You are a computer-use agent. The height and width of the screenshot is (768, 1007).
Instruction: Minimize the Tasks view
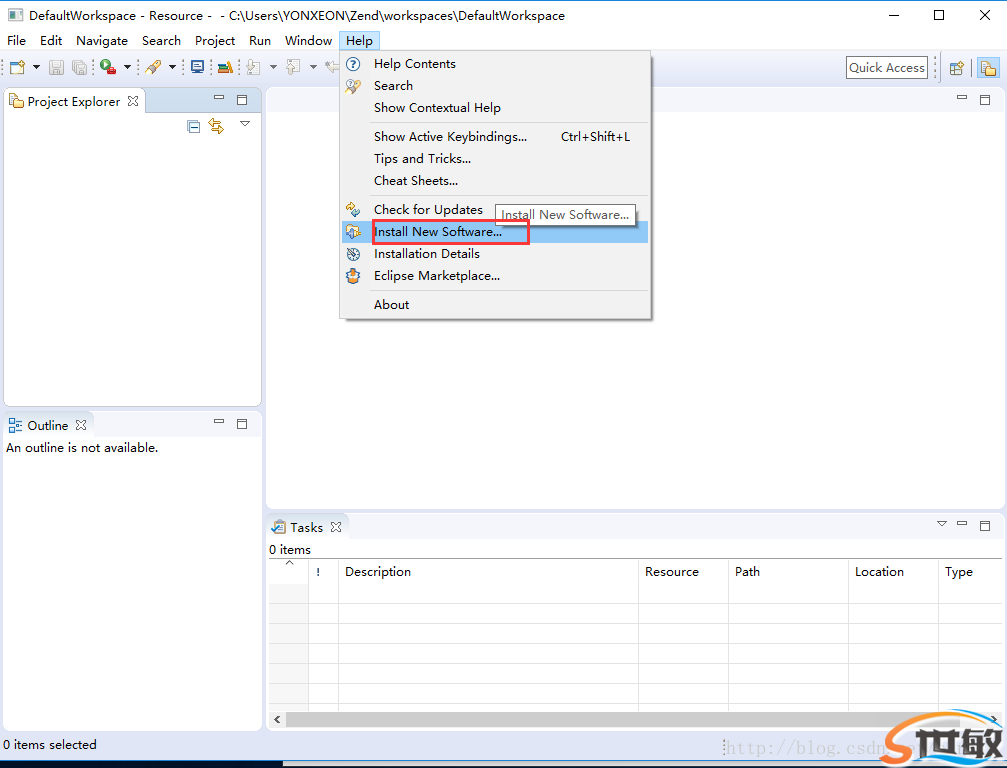pos(962,523)
